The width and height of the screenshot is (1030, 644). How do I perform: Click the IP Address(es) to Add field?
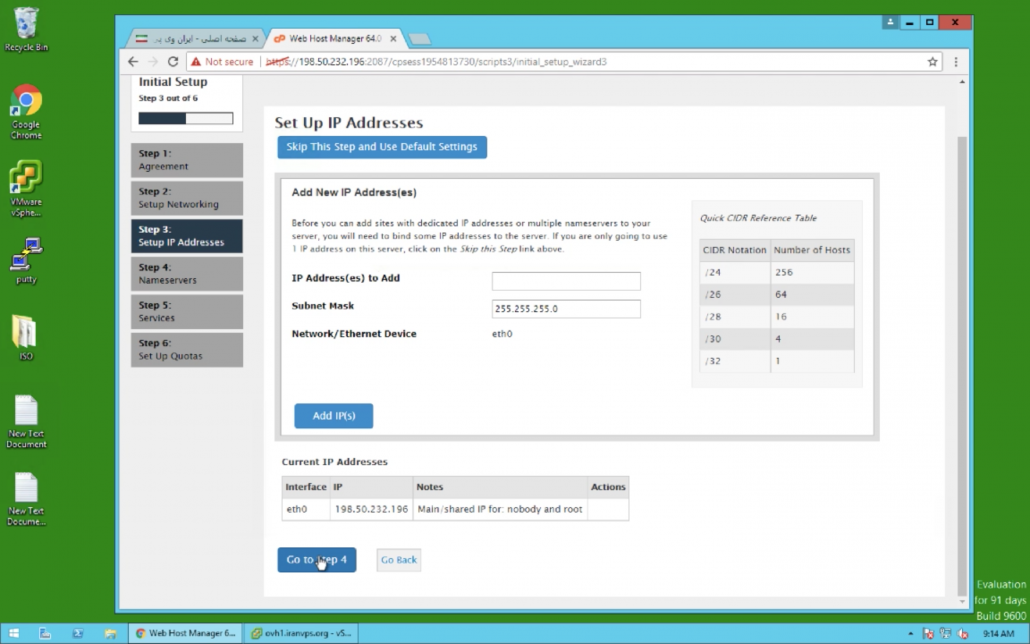(x=566, y=282)
